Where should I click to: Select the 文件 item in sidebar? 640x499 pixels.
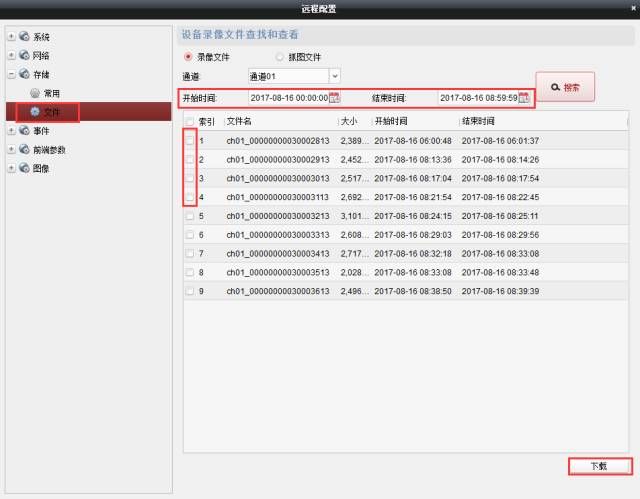coord(50,112)
